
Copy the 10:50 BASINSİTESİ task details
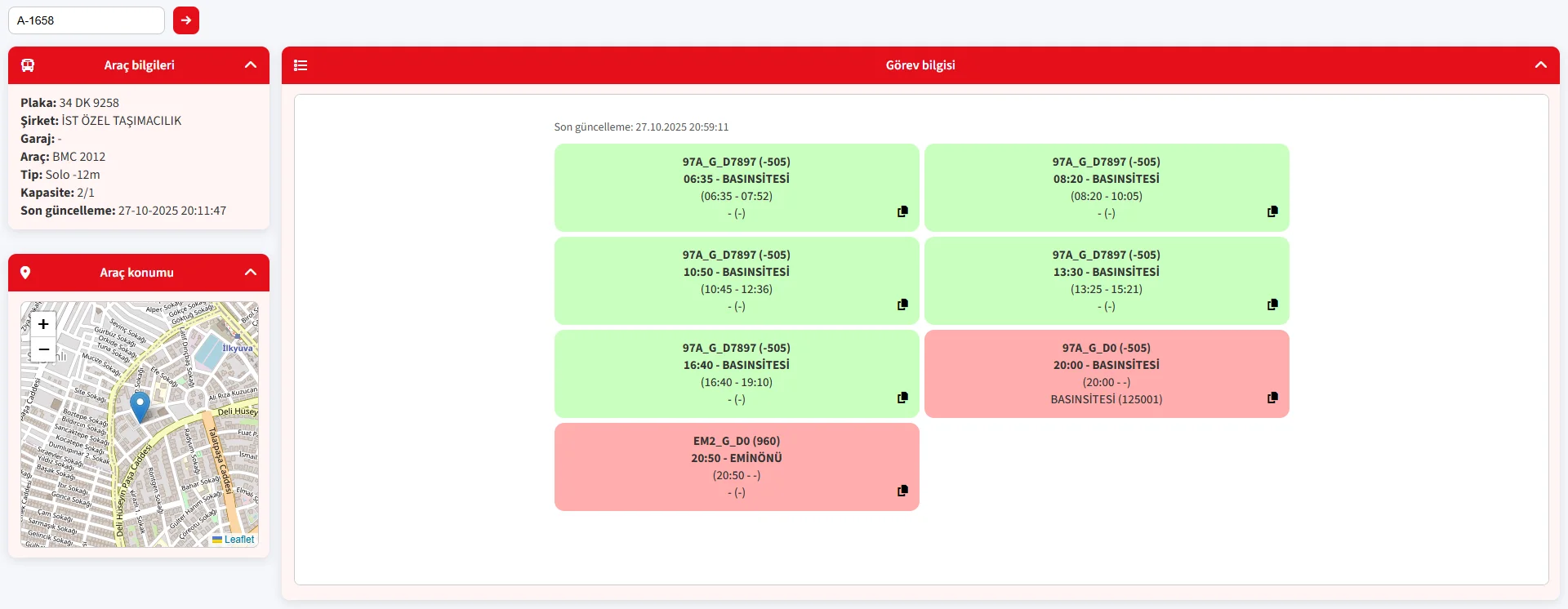click(902, 304)
